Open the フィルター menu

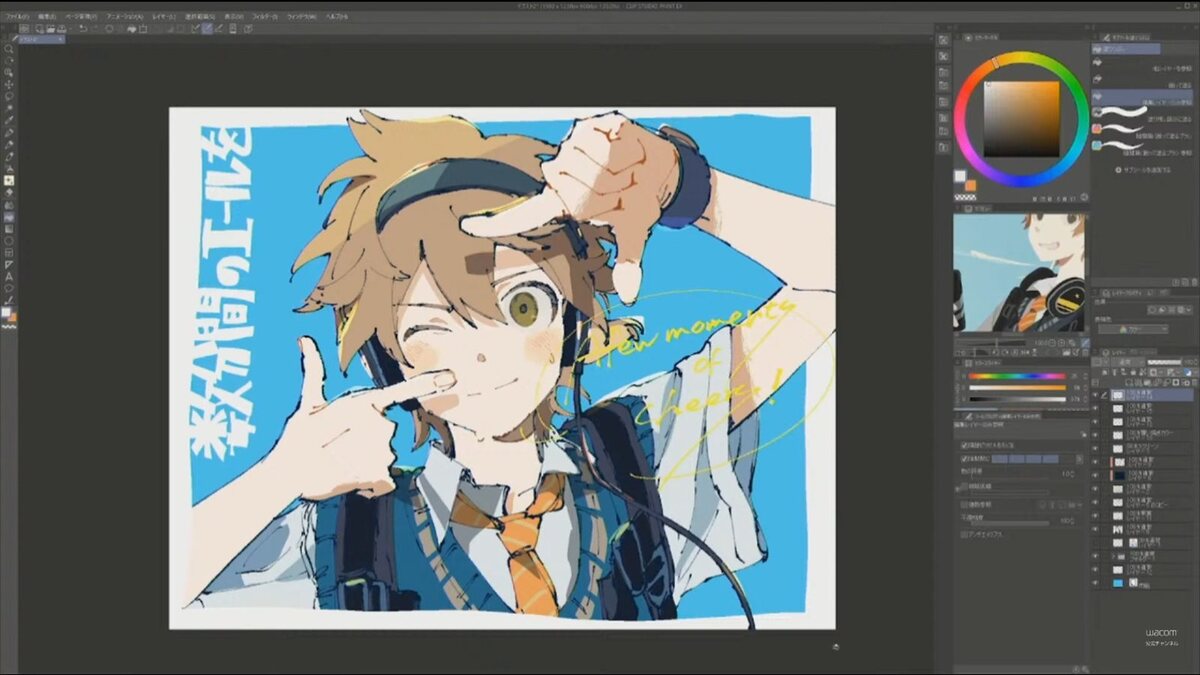(266, 17)
